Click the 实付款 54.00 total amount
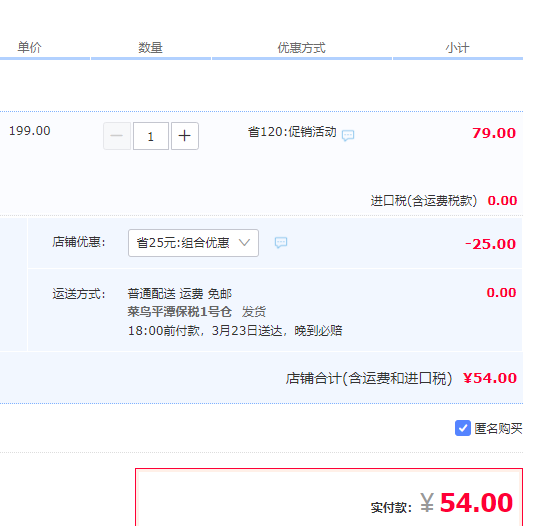The width and height of the screenshot is (533, 526). [466, 503]
